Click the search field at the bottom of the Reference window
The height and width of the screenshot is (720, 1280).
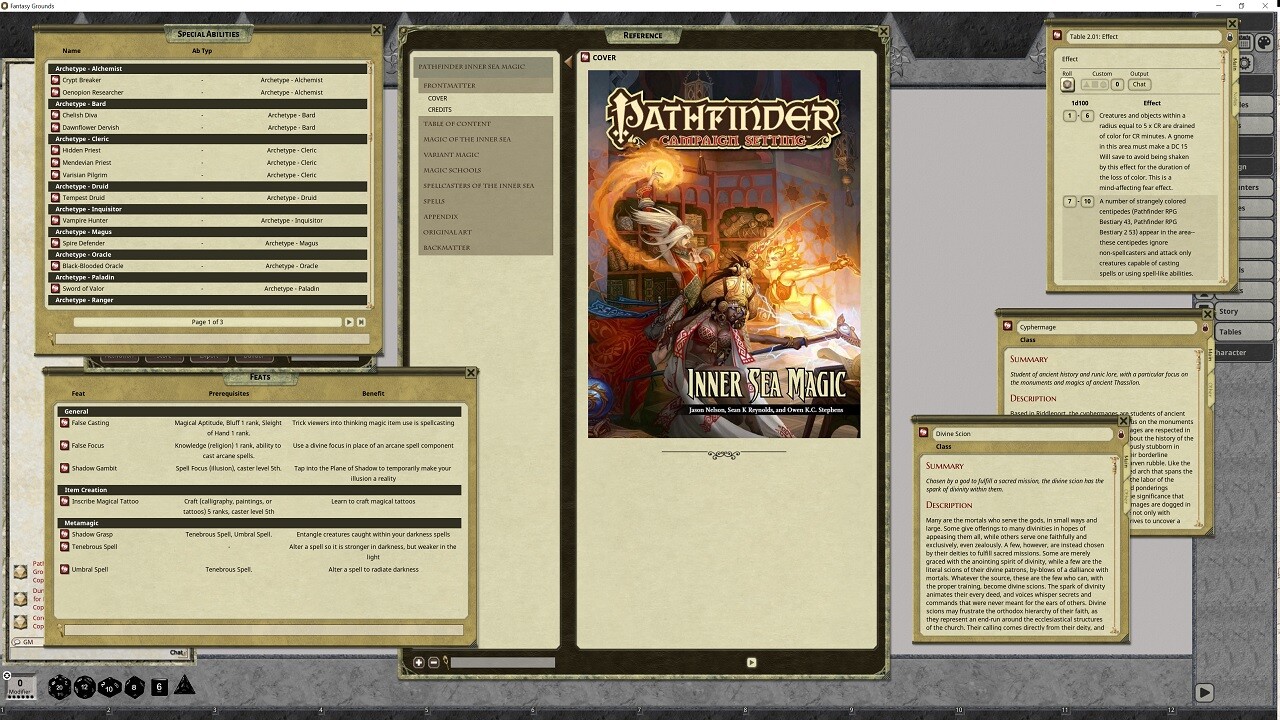pyautogui.click(x=502, y=662)
